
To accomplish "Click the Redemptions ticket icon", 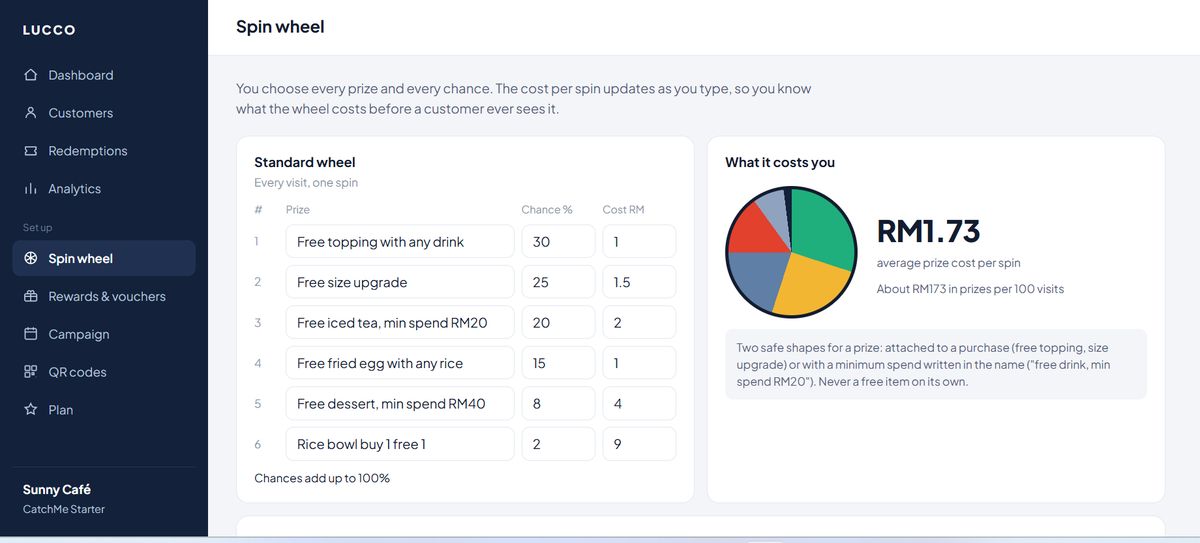I will [x=30, y=151].
